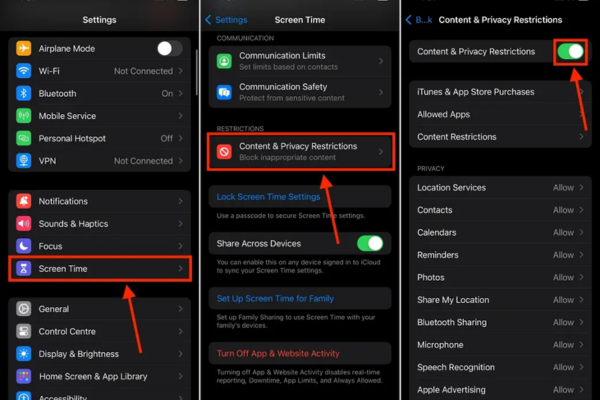The width and height of the screenshot is (600, 400).
Task: Open Apple Advertising row
Action: 500,390
